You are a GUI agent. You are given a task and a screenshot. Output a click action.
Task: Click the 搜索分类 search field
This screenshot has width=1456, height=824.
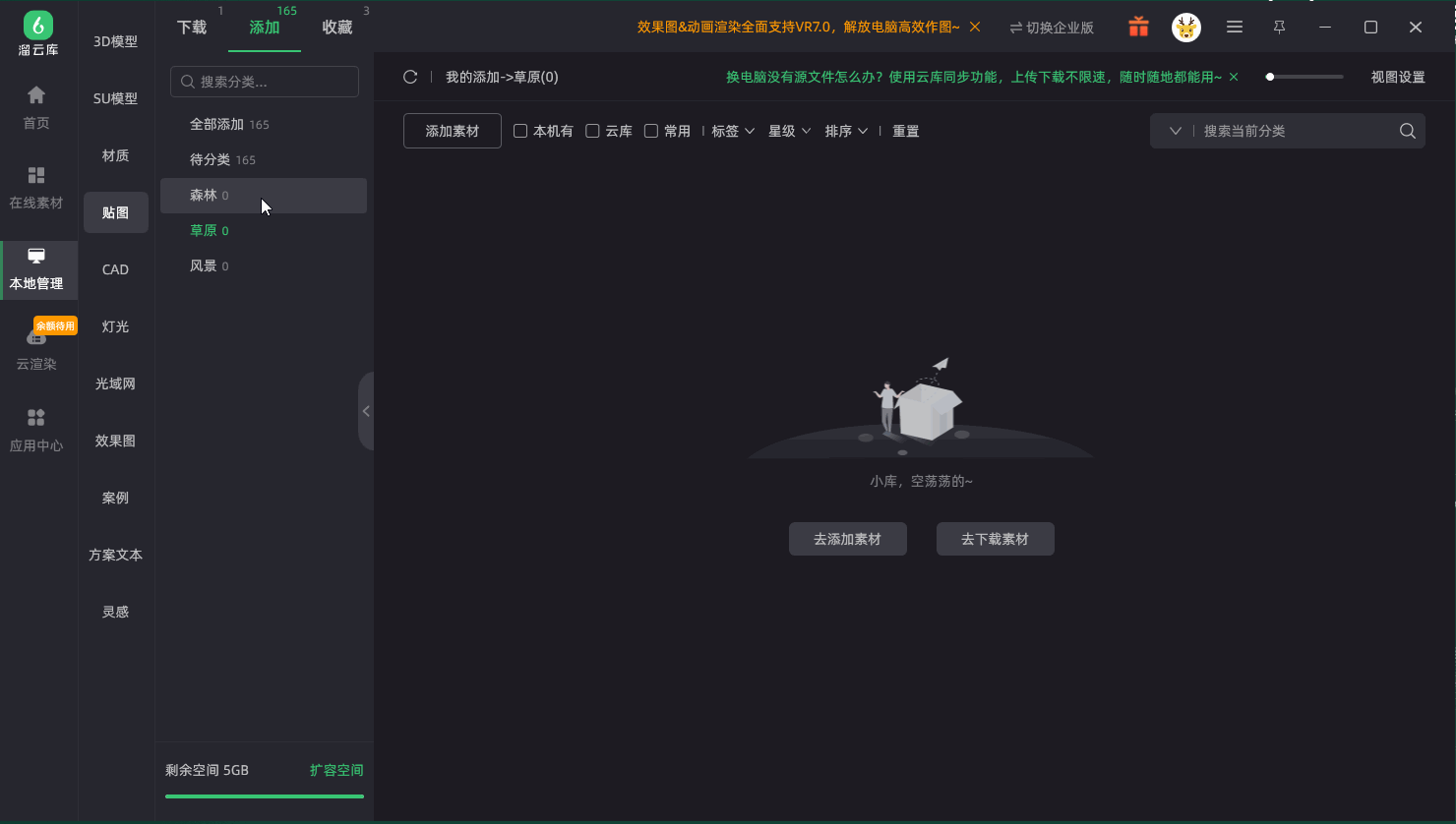pos(265,82)
